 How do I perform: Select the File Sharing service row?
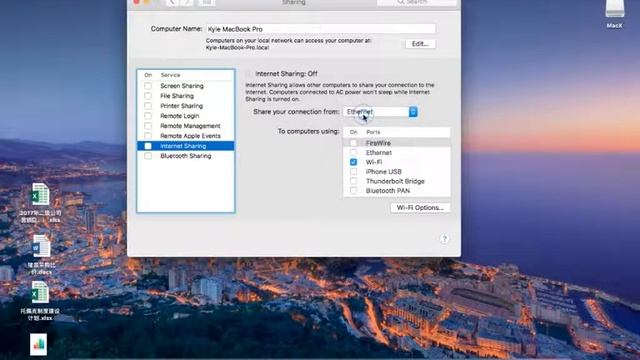(186, 96)
